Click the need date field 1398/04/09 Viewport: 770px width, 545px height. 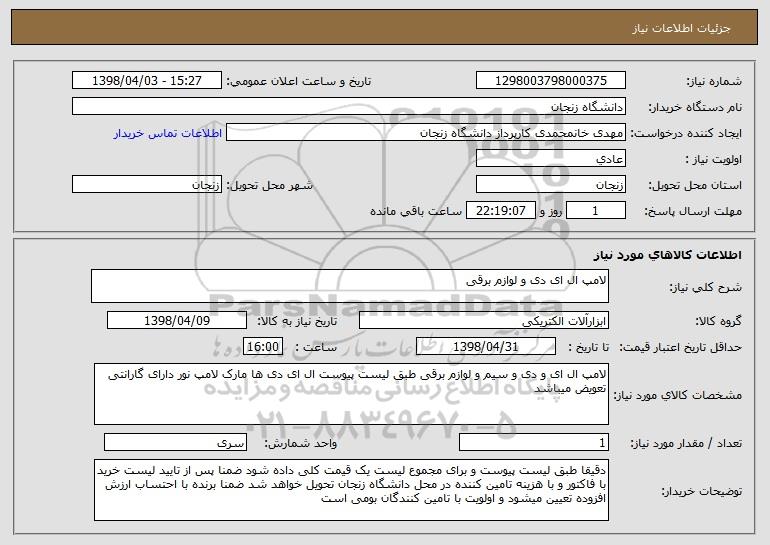pyautogui.click(x=177, y=321)
